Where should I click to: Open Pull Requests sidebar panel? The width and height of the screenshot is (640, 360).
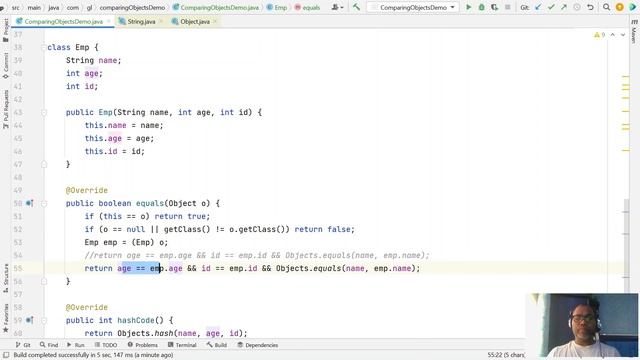pyautogui.click(x=6, y=109)
